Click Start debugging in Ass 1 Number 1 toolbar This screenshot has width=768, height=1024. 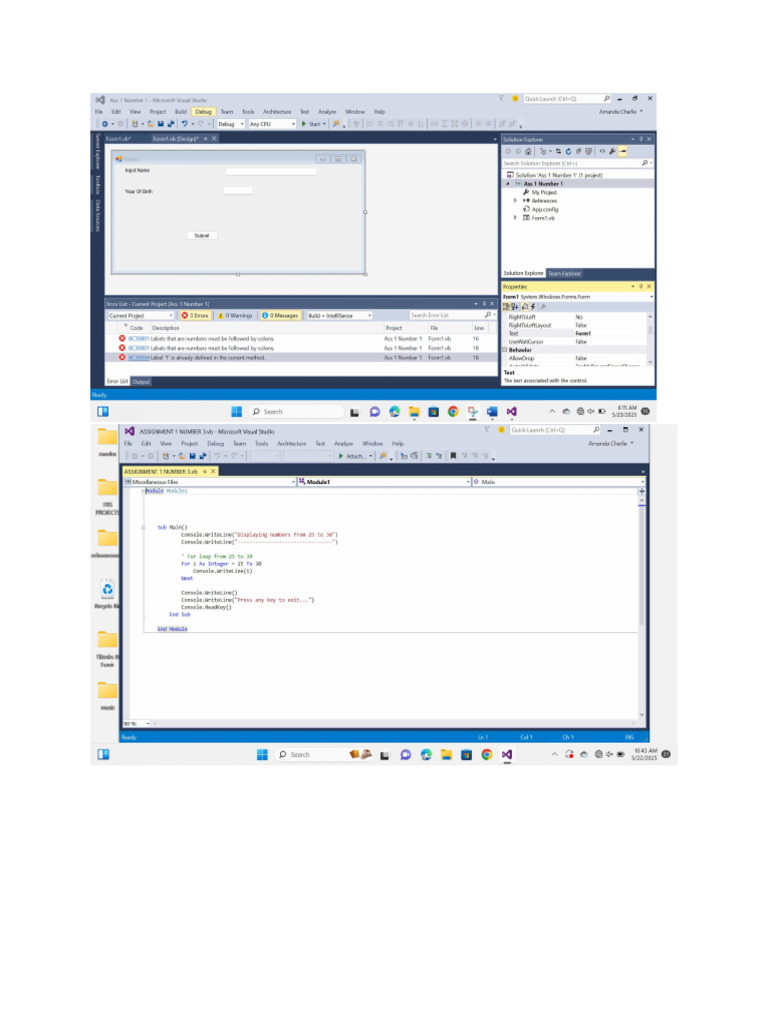point(313,123)
